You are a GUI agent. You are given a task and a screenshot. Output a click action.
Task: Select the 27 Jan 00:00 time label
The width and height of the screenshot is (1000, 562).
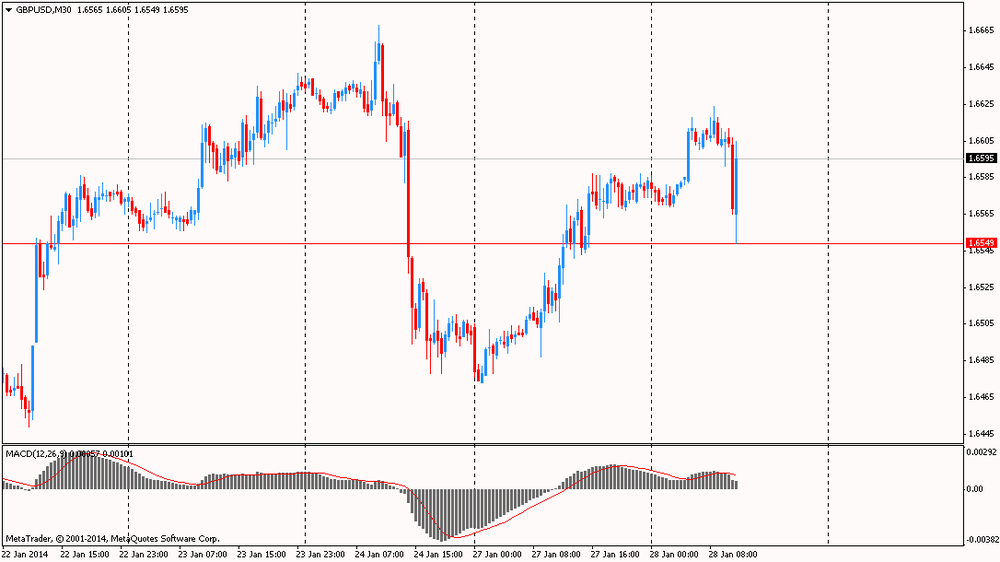497,552
